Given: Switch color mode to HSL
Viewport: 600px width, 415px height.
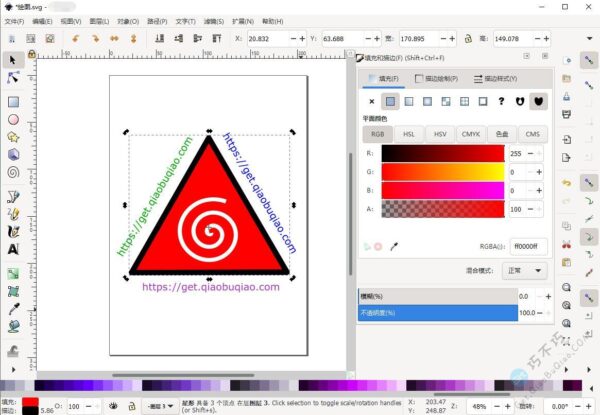Looking at the screenshot, I should pos(408,133).
